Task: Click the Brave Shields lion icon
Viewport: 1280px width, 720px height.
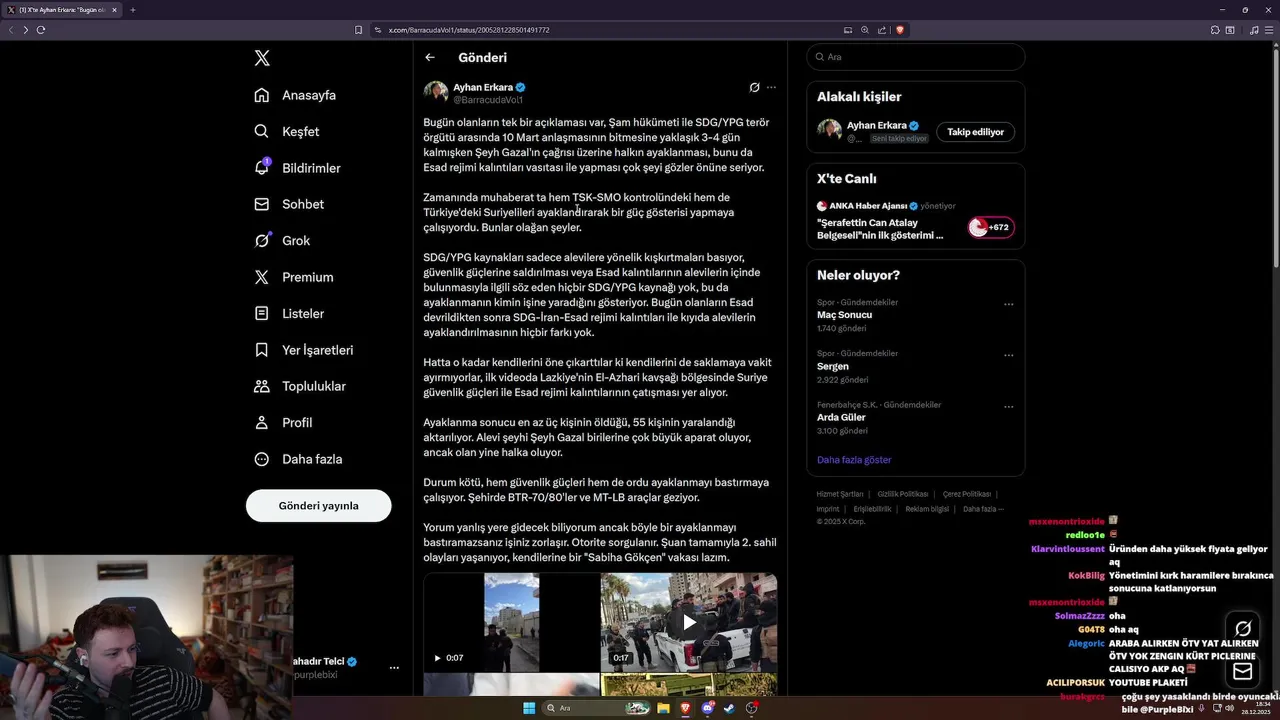Action: point(899,30)
